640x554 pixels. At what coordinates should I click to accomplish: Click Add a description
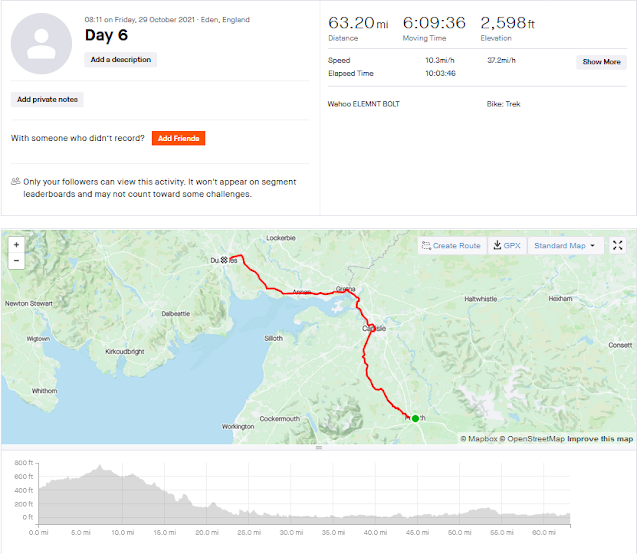click(121, 60)
